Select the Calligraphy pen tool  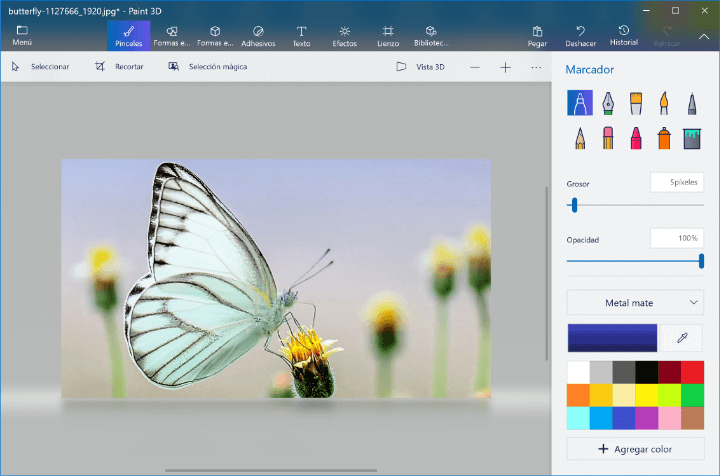tap(608, 102)
